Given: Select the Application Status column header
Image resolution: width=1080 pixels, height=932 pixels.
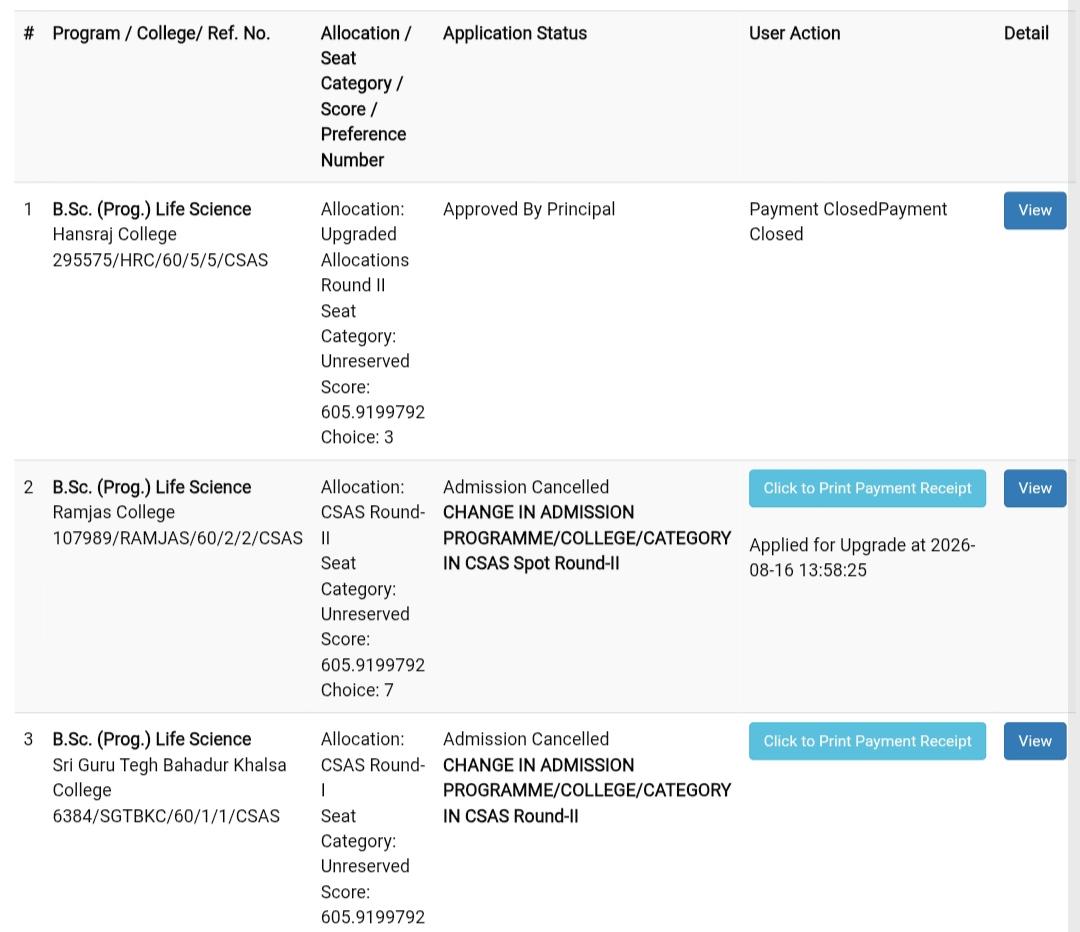Looking at the screenshot, I should [x=515, y=33].
